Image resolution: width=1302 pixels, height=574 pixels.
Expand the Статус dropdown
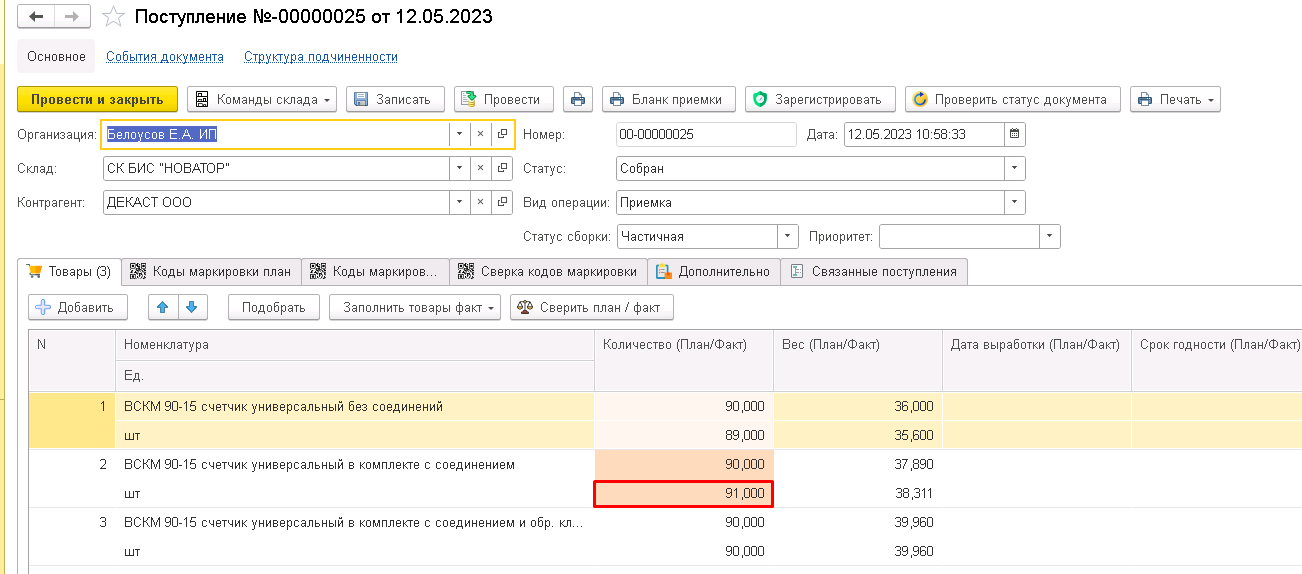(1014, 168)
